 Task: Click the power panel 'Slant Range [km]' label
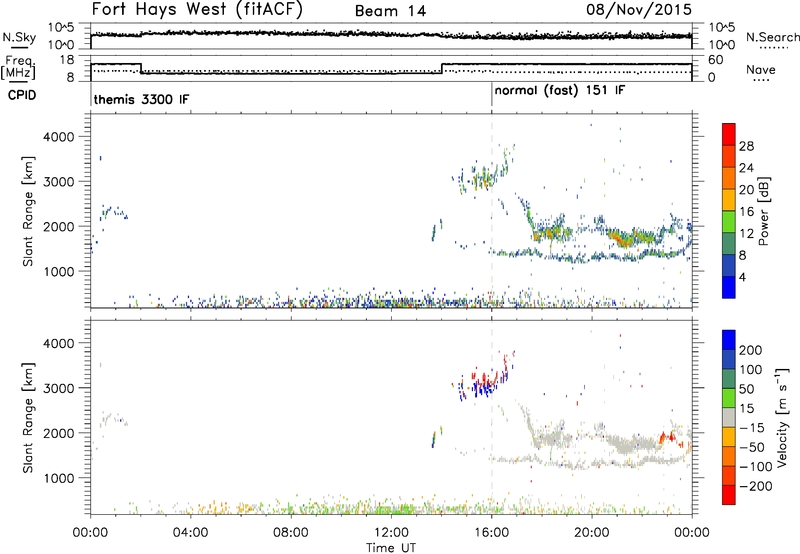click(28, 211)
